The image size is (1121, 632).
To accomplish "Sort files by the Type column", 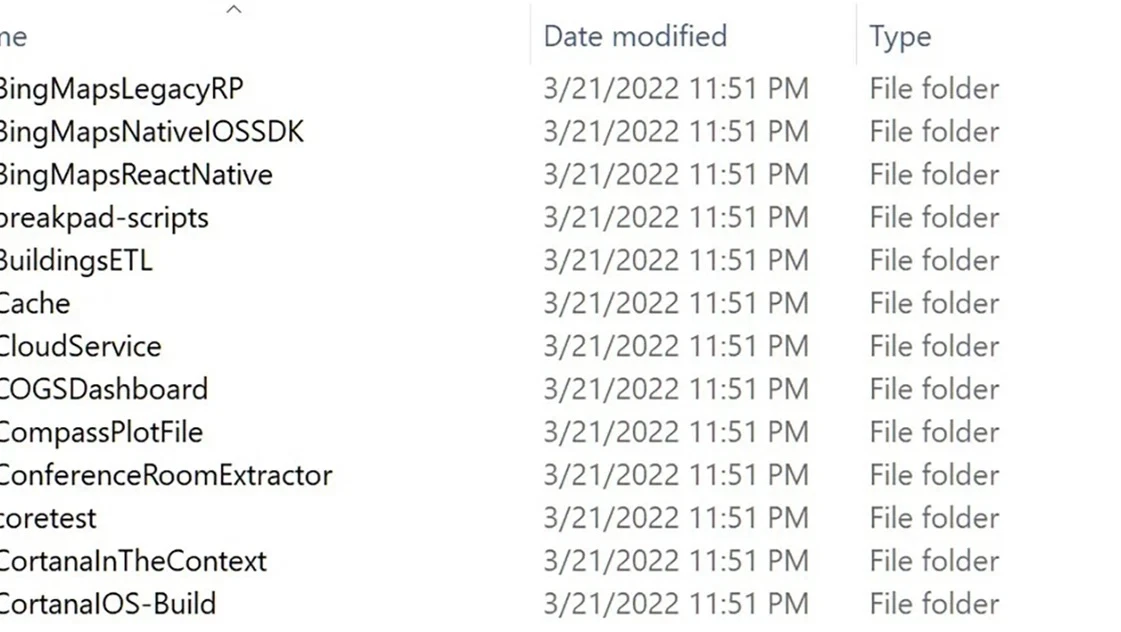I will [x=899, y=36].
